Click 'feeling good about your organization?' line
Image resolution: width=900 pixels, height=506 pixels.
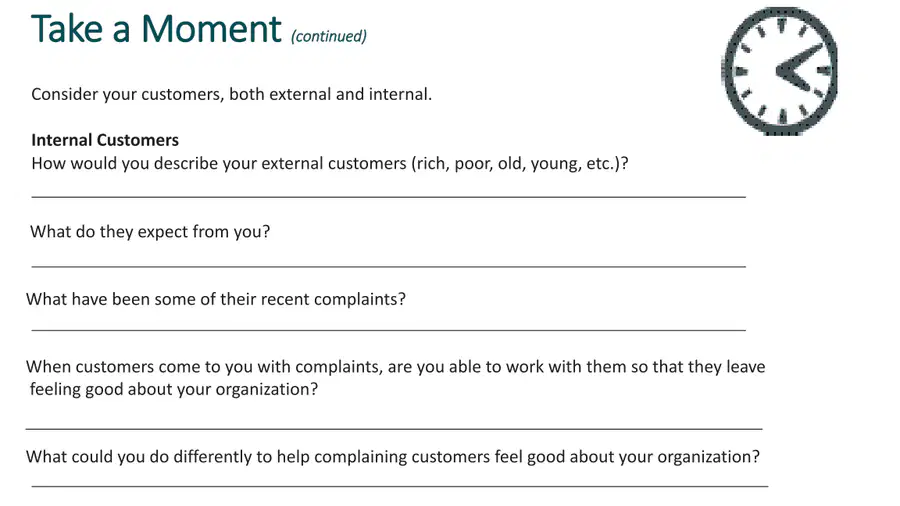pos(174,390)
